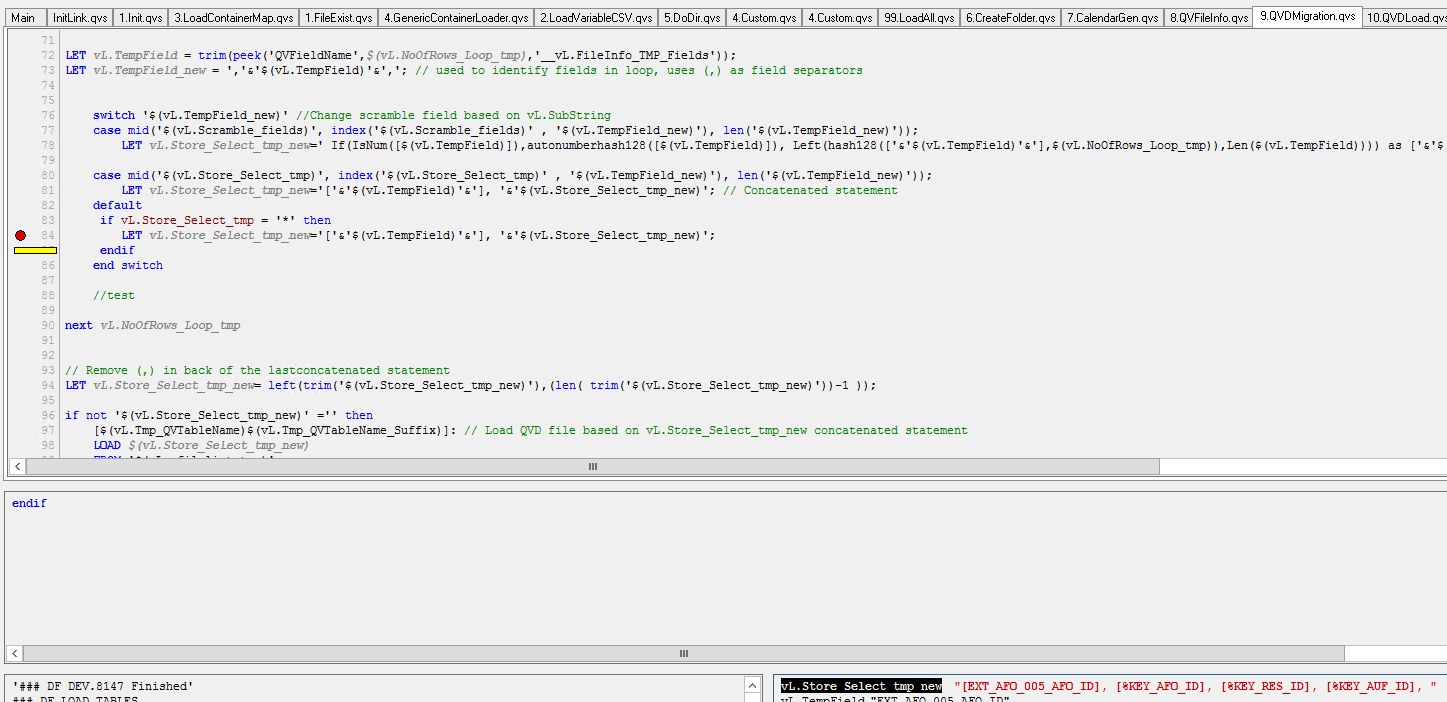Select the 9.QVDMigration.qvs tab

pyautogui.click(x=1307, y=17)
